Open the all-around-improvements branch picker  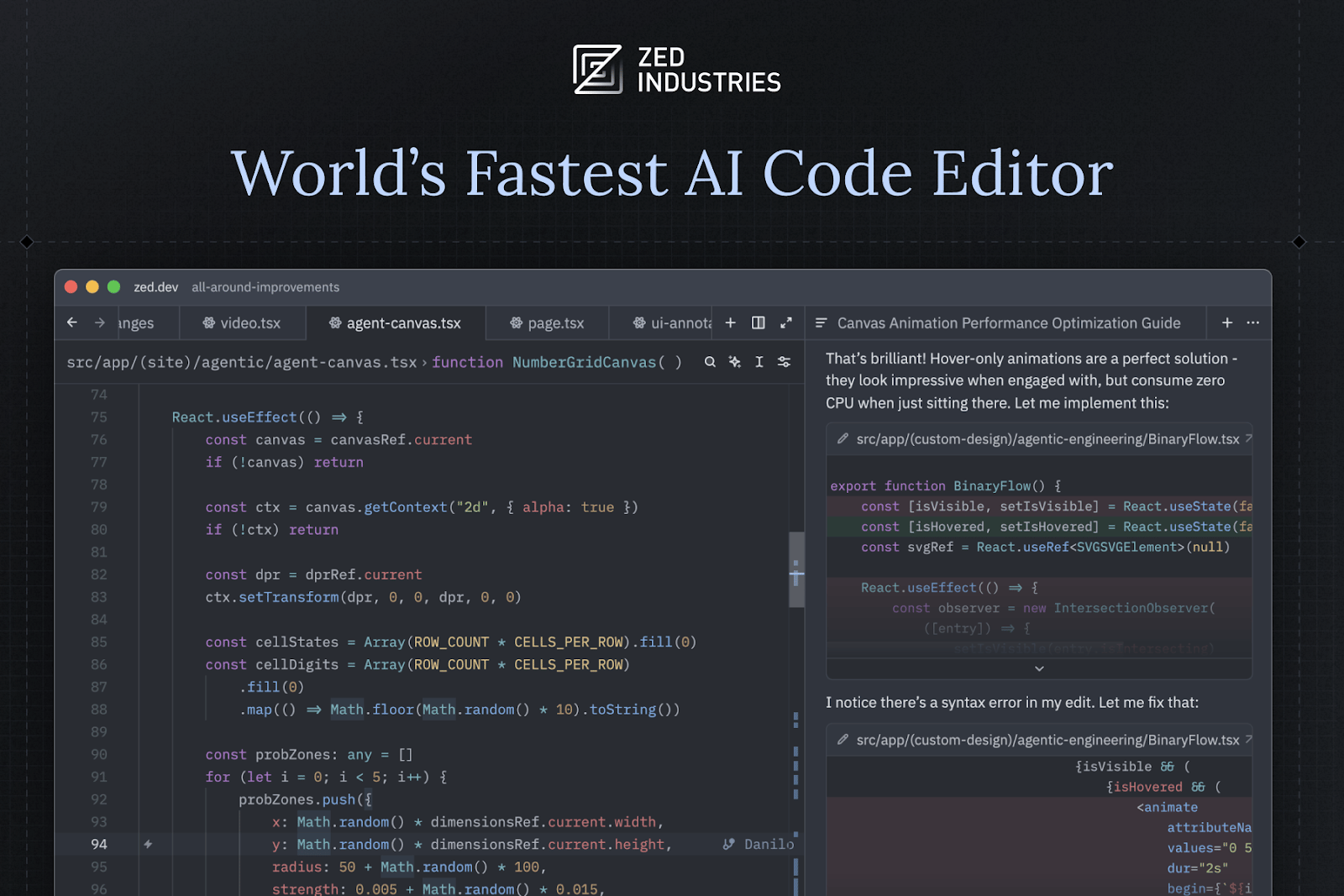coord(265,287)
